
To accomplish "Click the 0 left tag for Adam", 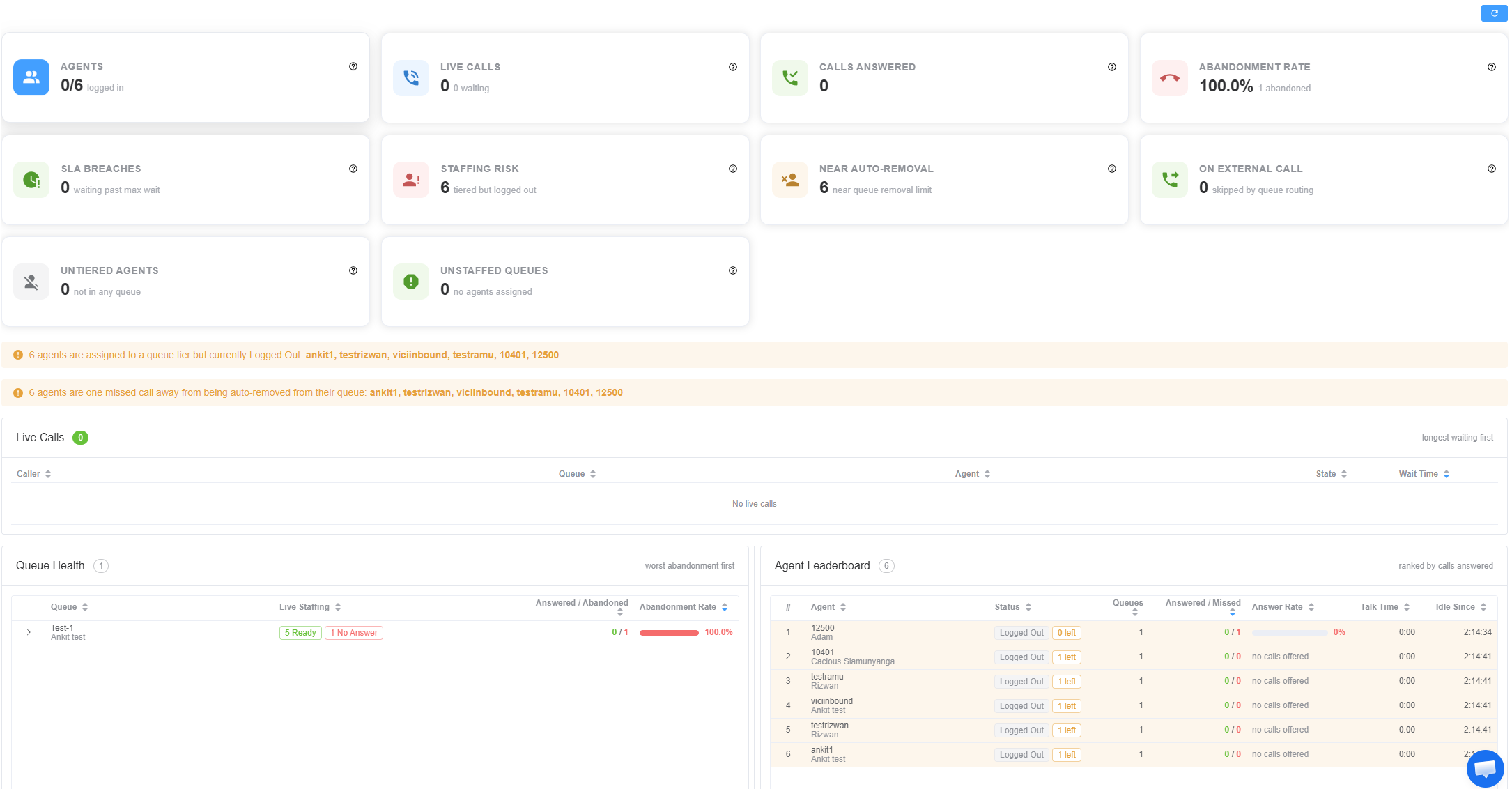I will 1066,633.
